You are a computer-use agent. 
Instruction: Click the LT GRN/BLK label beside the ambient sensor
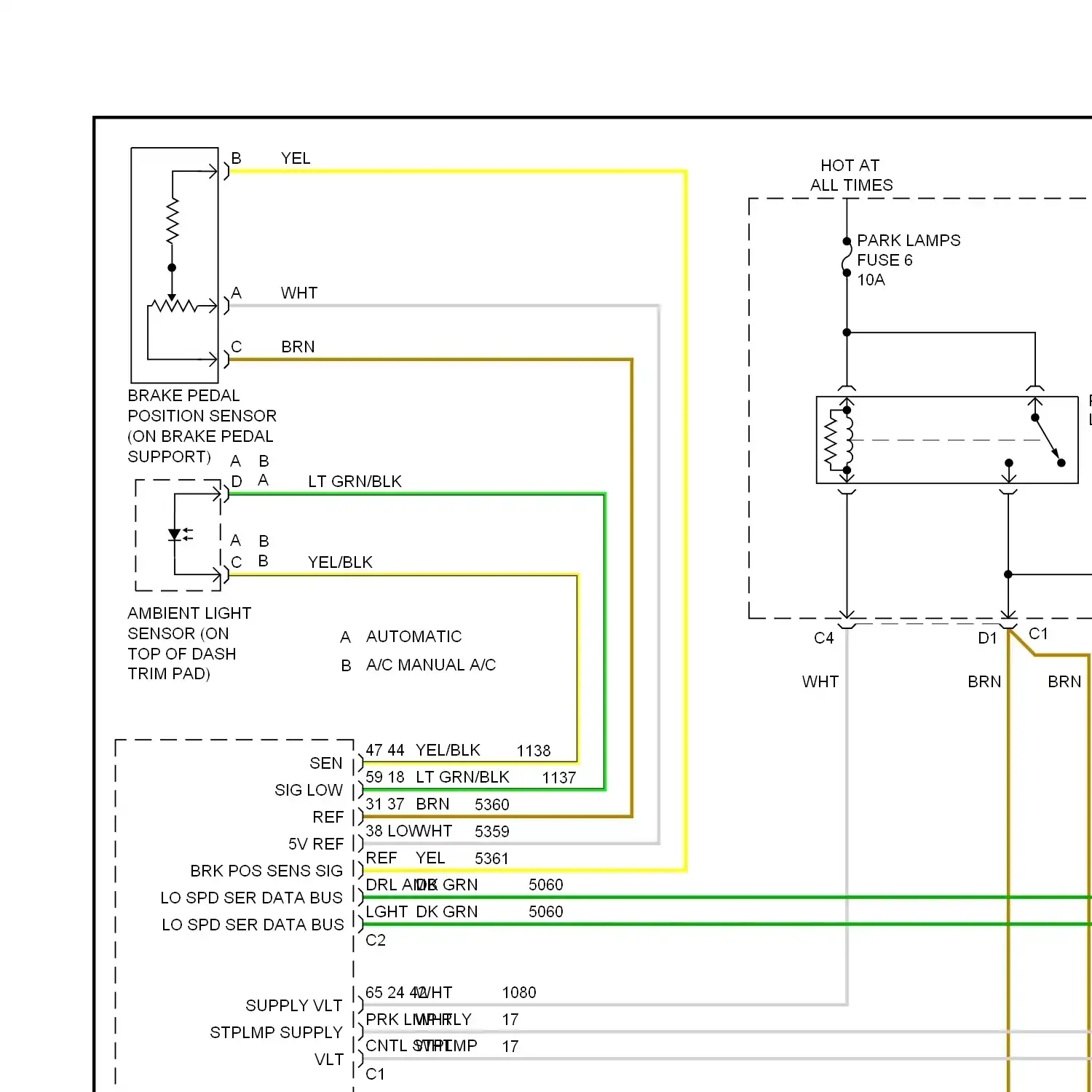(x=355, y=481)
